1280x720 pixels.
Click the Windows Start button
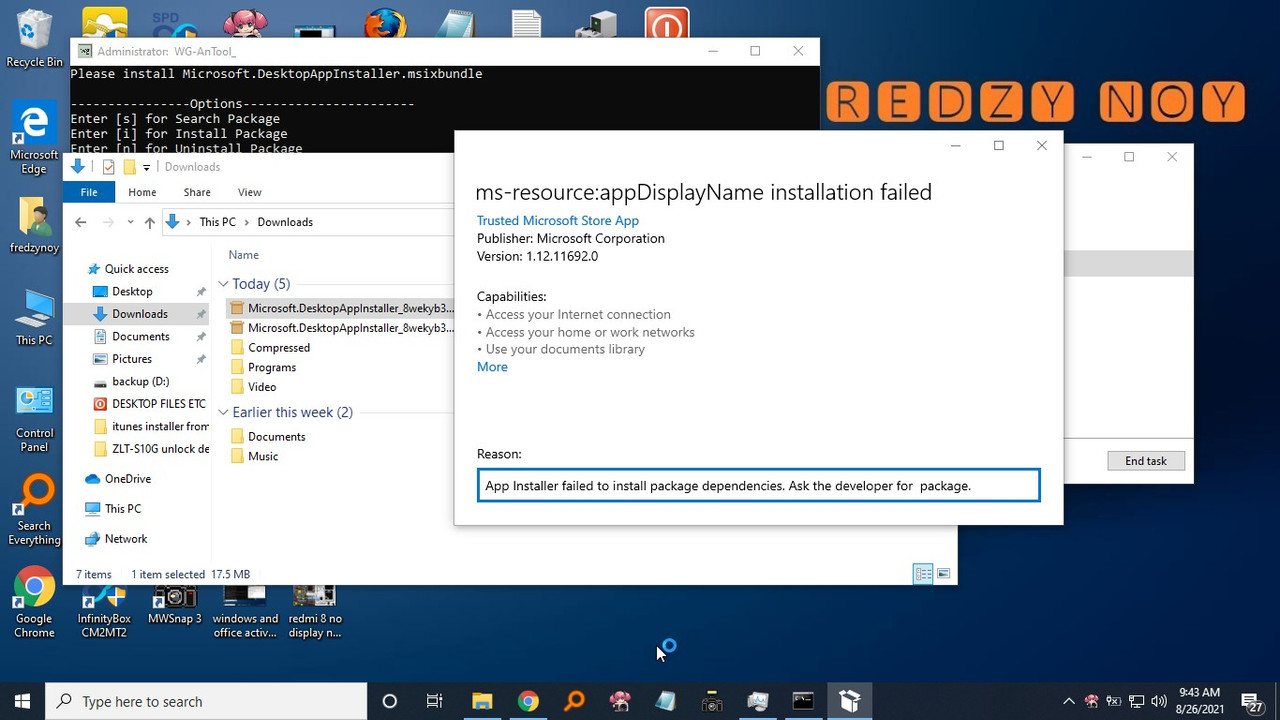23,701
